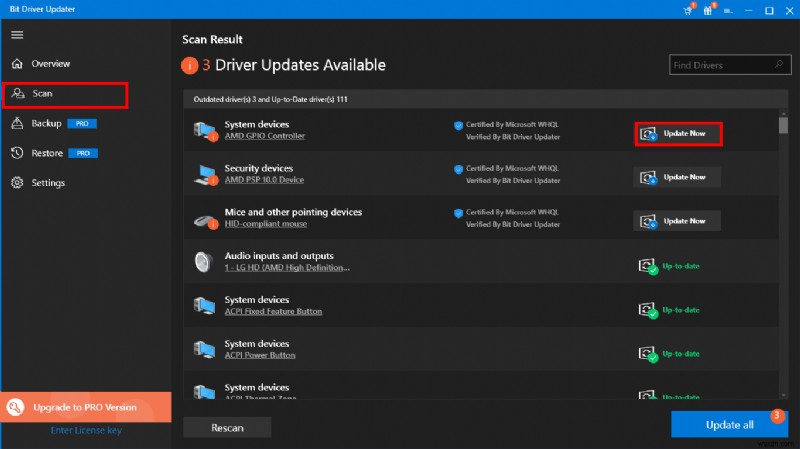The image size is (800, 449).
Task: Open the 1 - LG HD audio device link
Action: coord(287,267)
